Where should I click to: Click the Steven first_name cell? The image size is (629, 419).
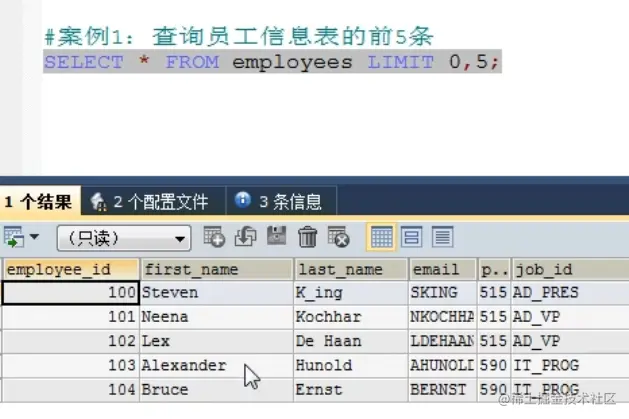pyautogui.click(x=217, y=293)
